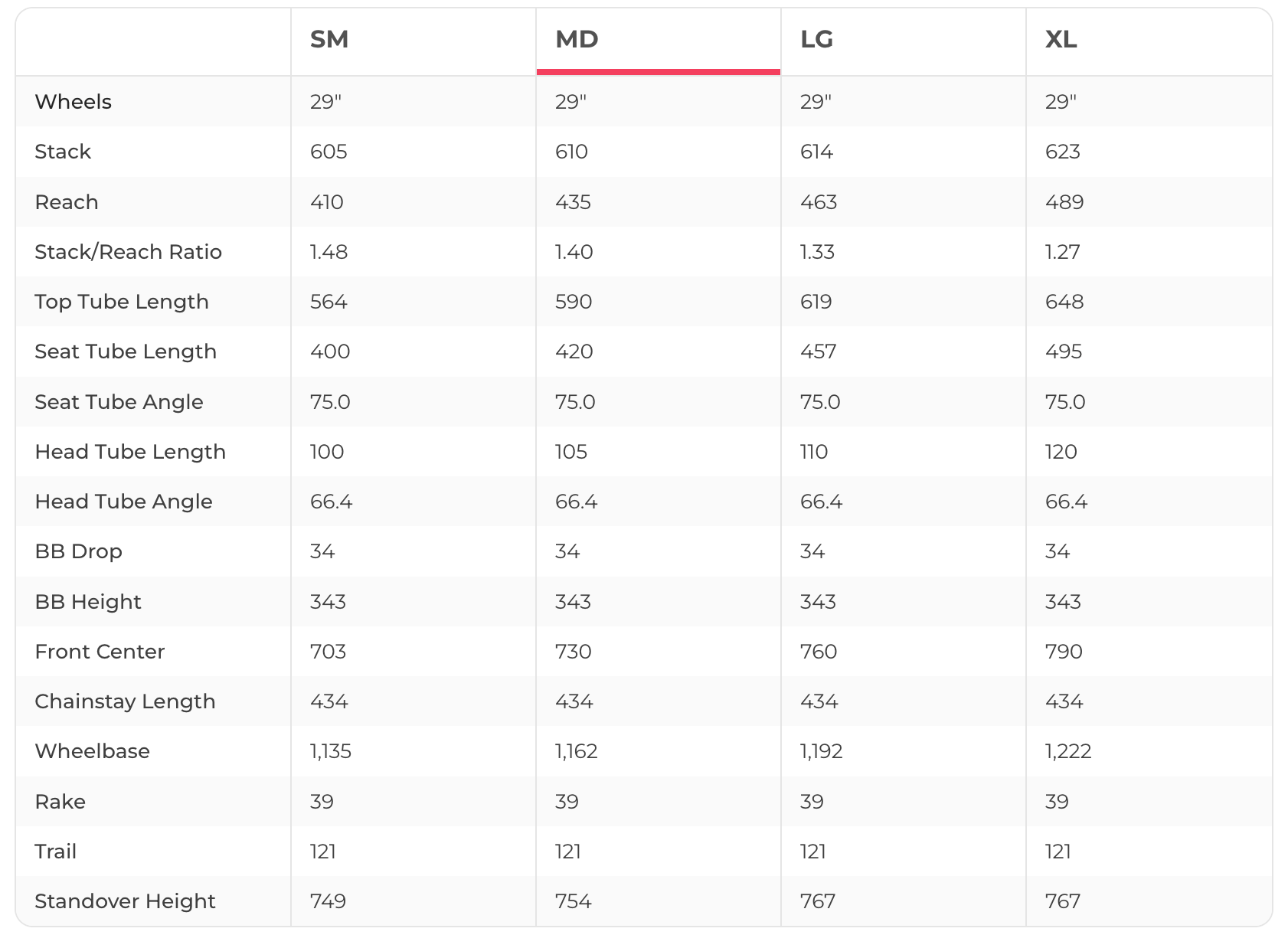The width and height of the screenshot is (1288, 948).
Task: Click the Seat Tube Length row label
Action: point(126,351)
